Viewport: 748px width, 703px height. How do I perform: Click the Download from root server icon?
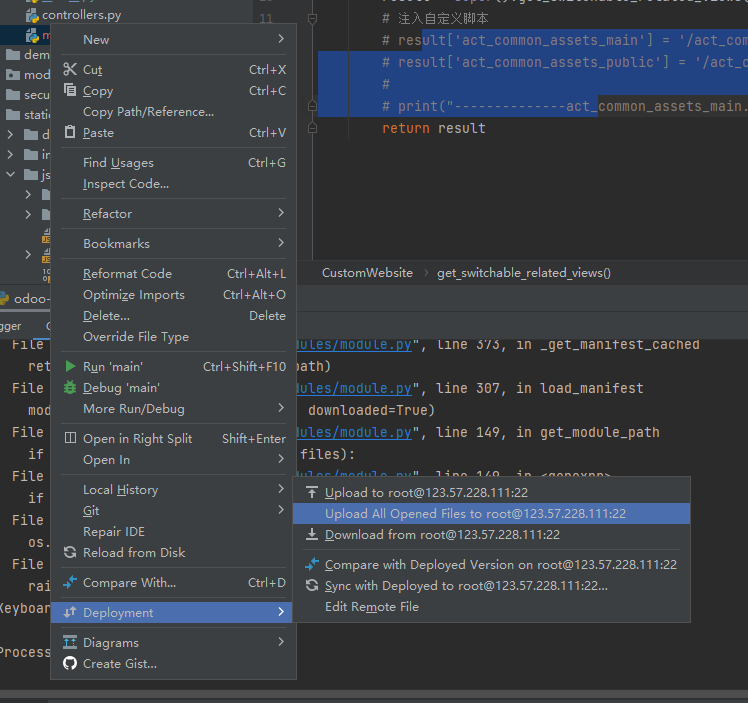[312, 535]
